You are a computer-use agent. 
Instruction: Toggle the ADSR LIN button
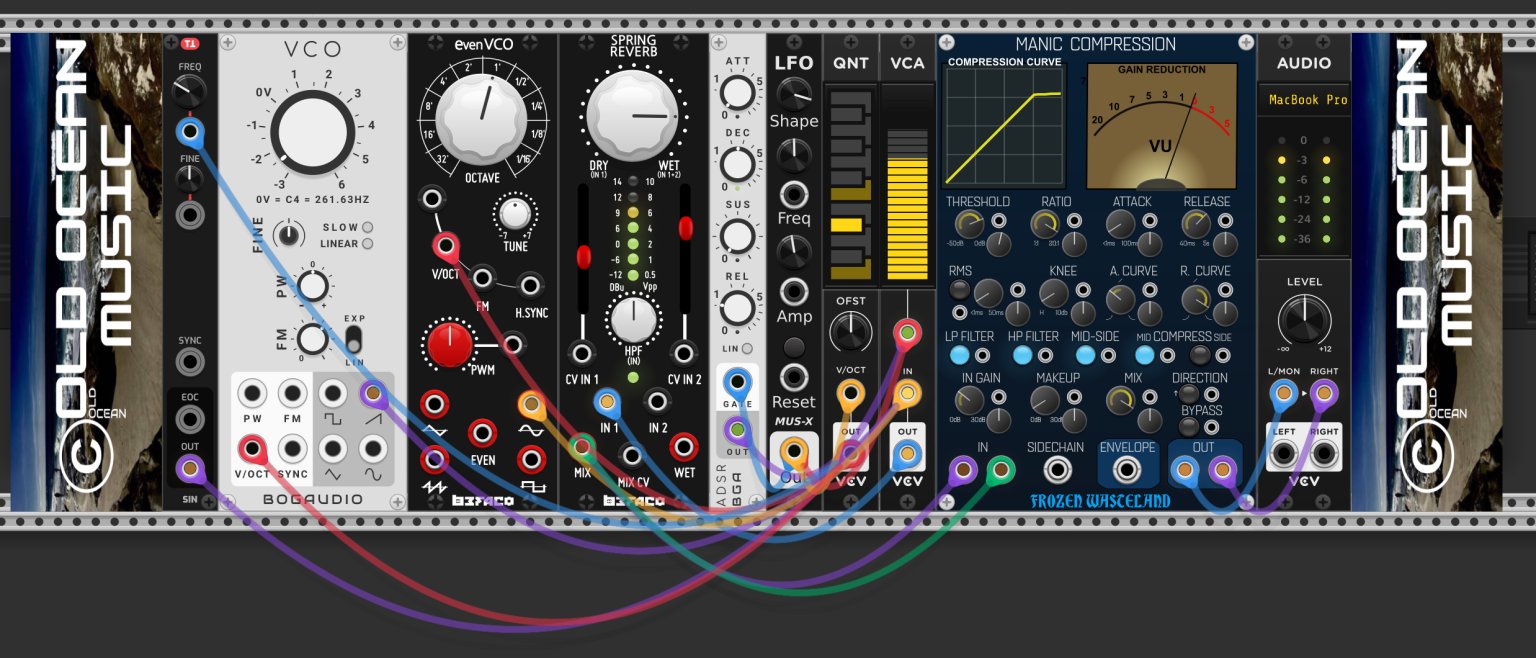pos(747,349)
